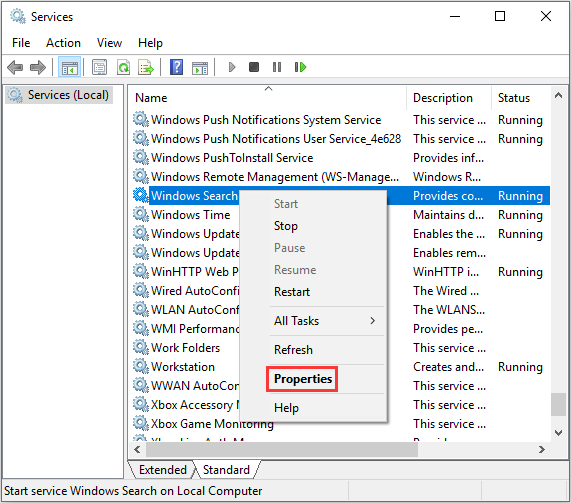The height and width of the screenshot is (503, 571).
Task: Switch to the Extended tab
Action: (162, 470)
